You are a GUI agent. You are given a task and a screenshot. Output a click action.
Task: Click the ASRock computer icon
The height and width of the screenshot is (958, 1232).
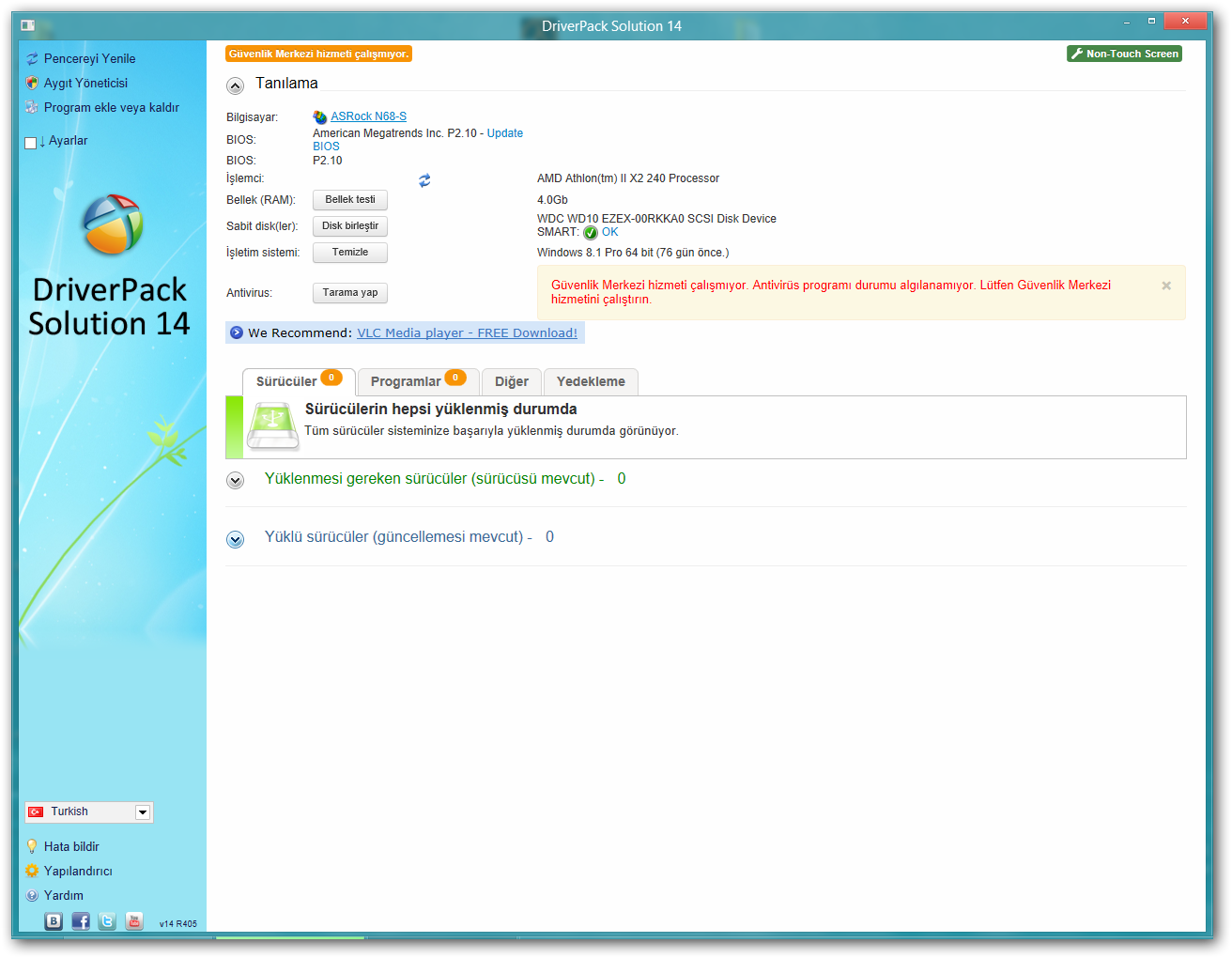coord(320,116)
